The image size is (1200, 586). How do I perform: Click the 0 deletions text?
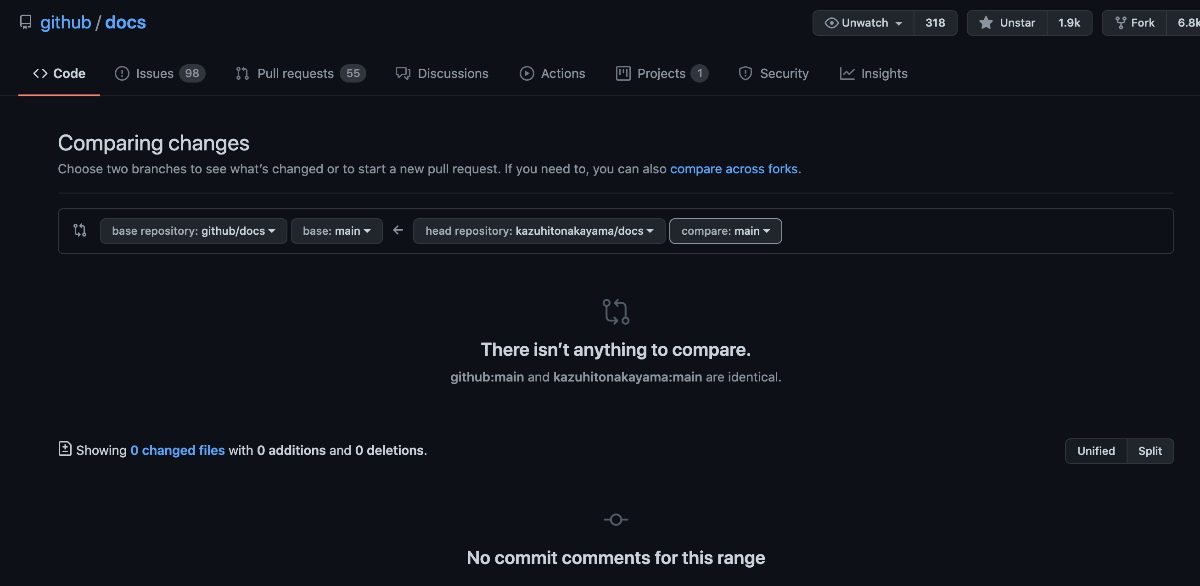389,451
